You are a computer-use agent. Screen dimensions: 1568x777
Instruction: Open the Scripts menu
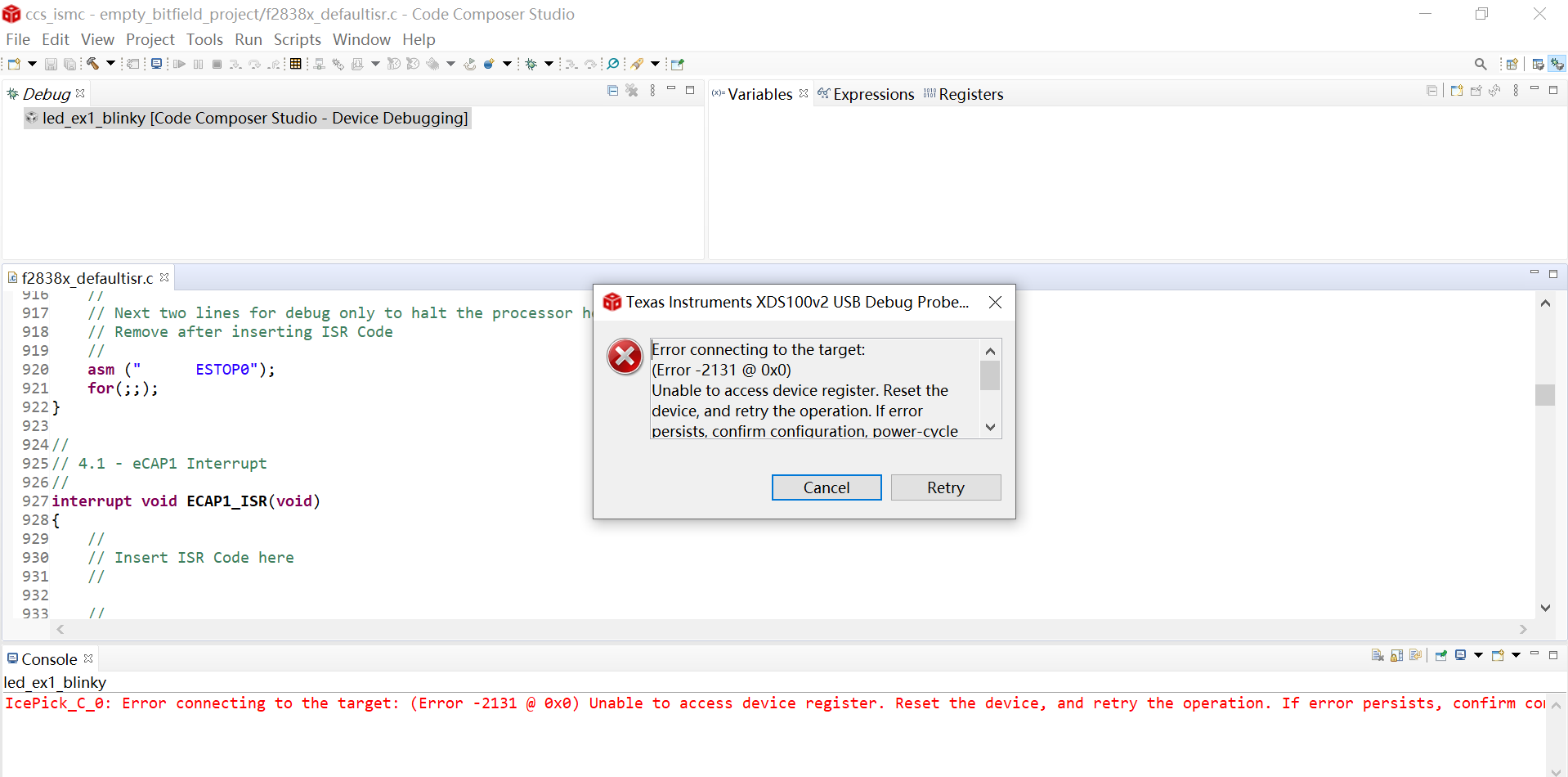point(298,39)
